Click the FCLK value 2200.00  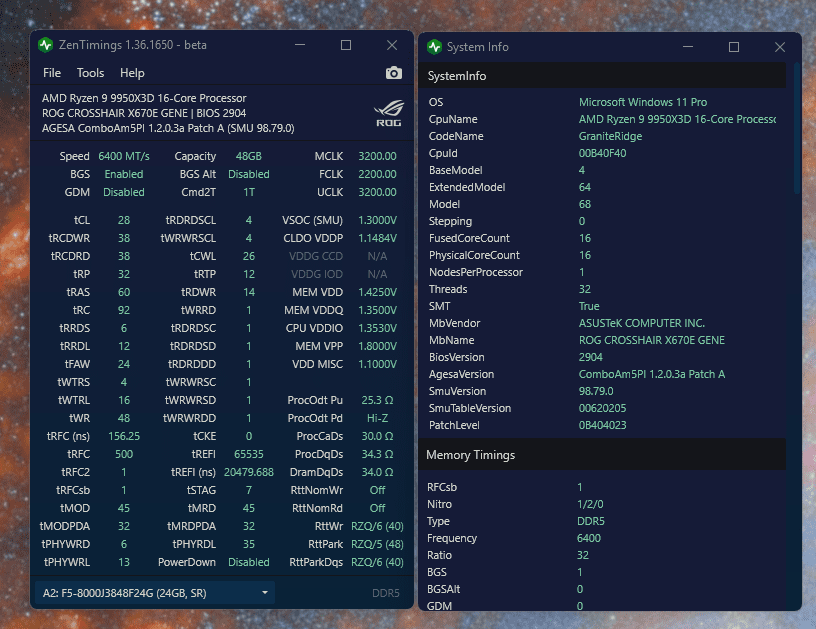click(377, 174)
